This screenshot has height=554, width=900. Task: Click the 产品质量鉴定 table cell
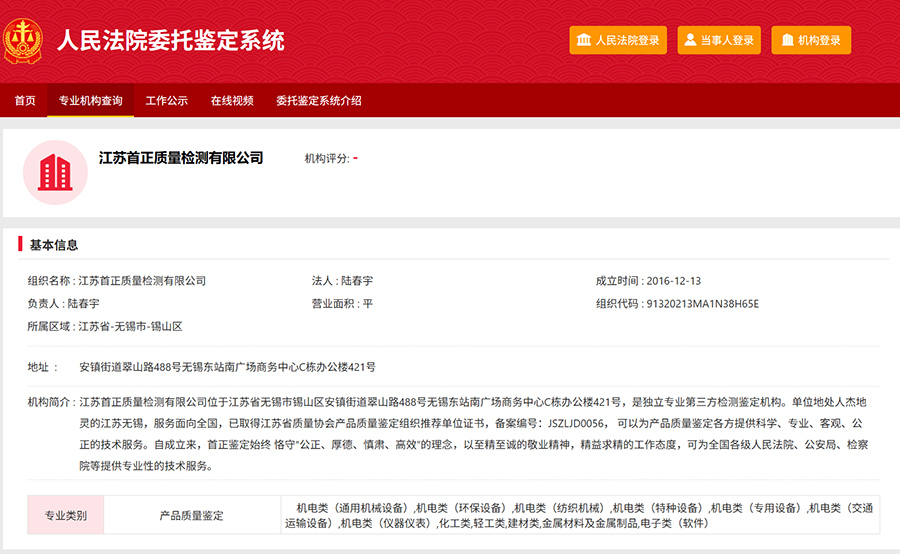click(192, 515)
